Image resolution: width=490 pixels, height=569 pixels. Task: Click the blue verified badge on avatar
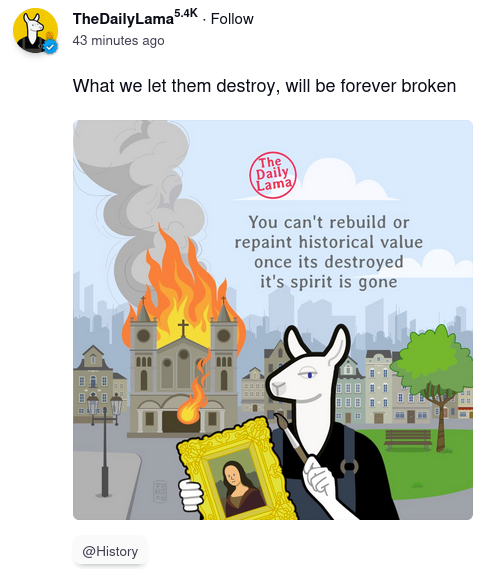tap(50, 46)
